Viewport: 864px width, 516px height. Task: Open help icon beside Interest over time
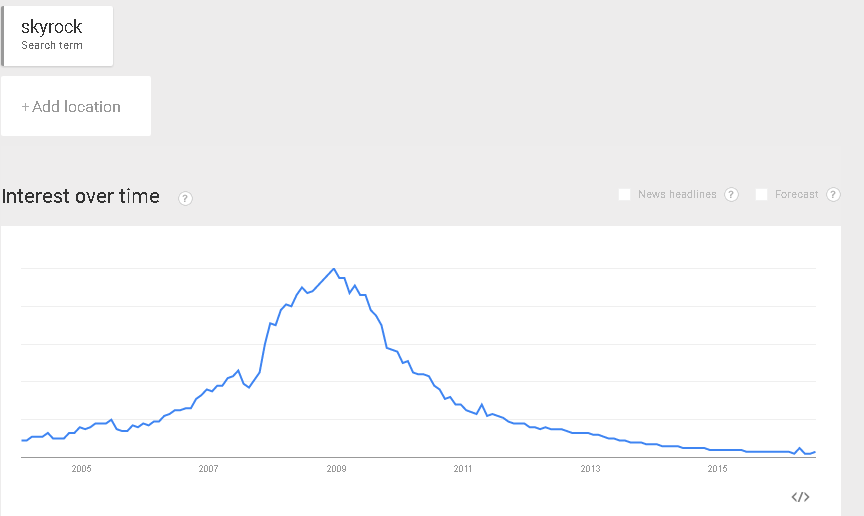185,198
